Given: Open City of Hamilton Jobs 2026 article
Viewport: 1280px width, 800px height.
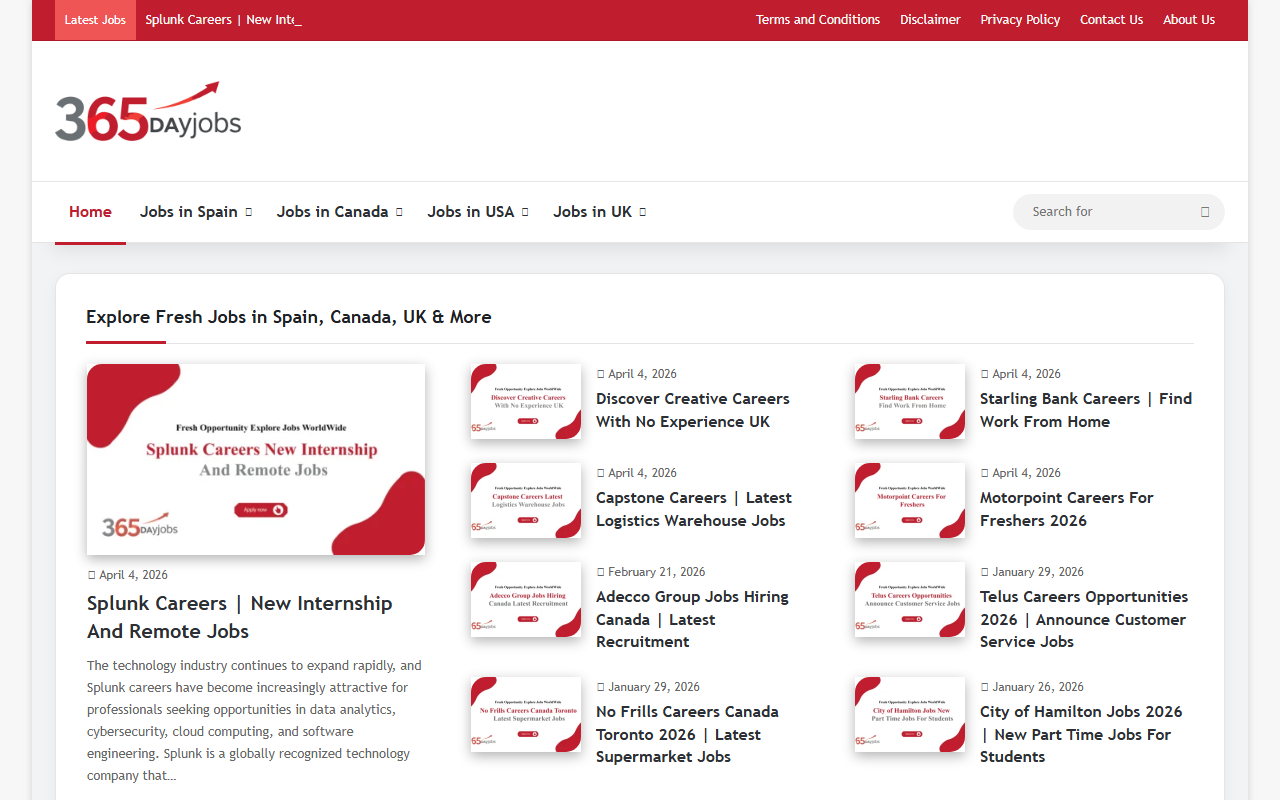Looking at the screenshot, I should click(x=1081, y=734).
